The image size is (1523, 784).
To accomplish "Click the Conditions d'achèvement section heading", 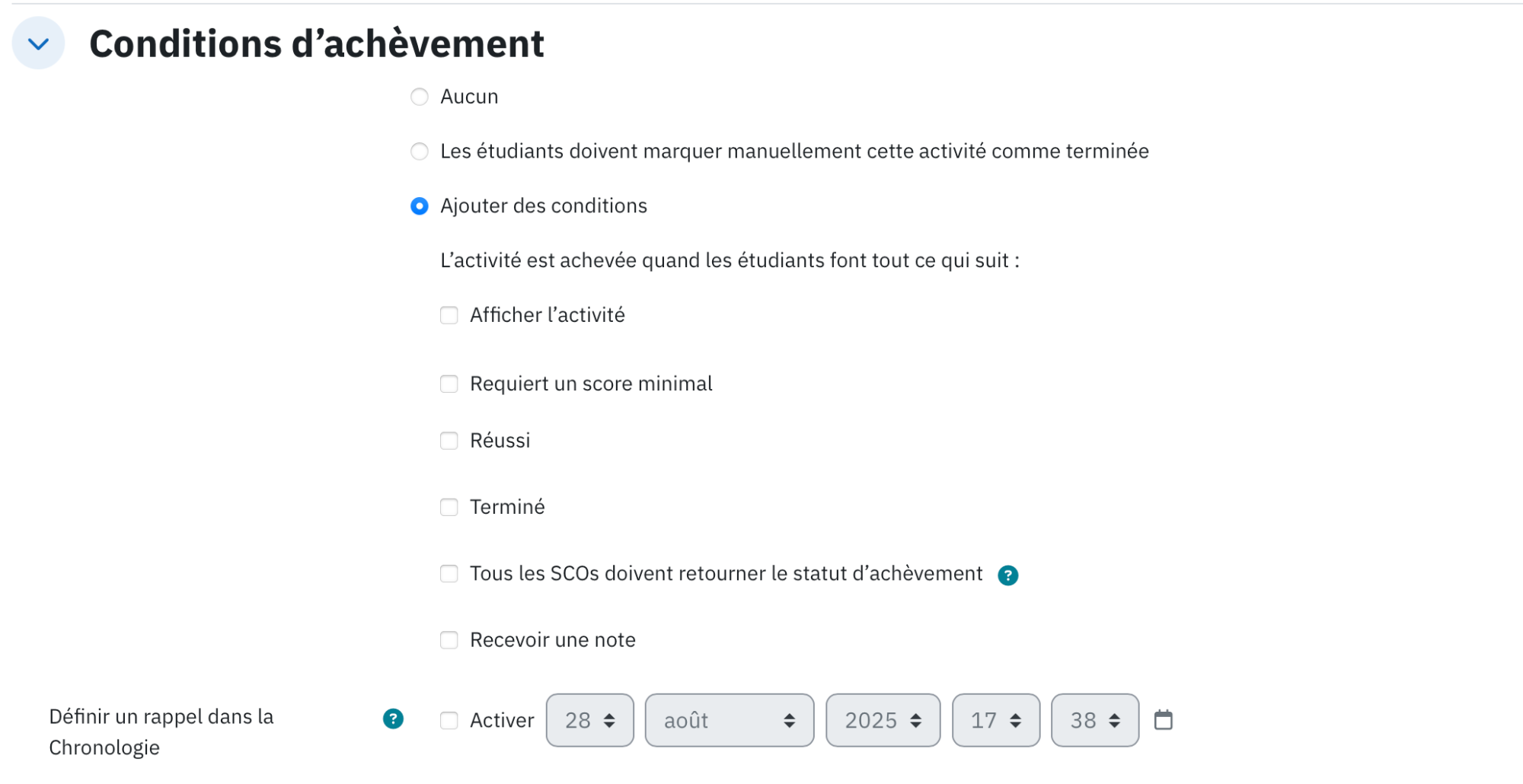I will tap(317, 43).
